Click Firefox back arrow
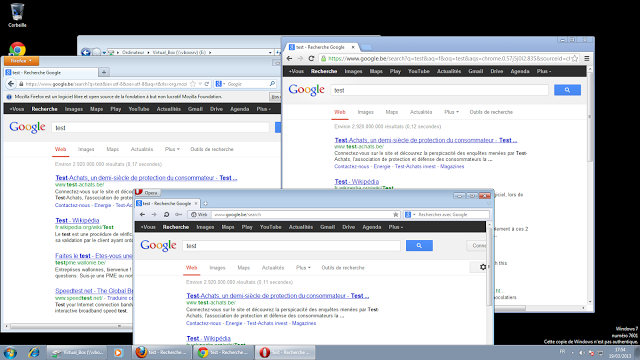Screen dimensions: 640x360 tap(11, 84)
